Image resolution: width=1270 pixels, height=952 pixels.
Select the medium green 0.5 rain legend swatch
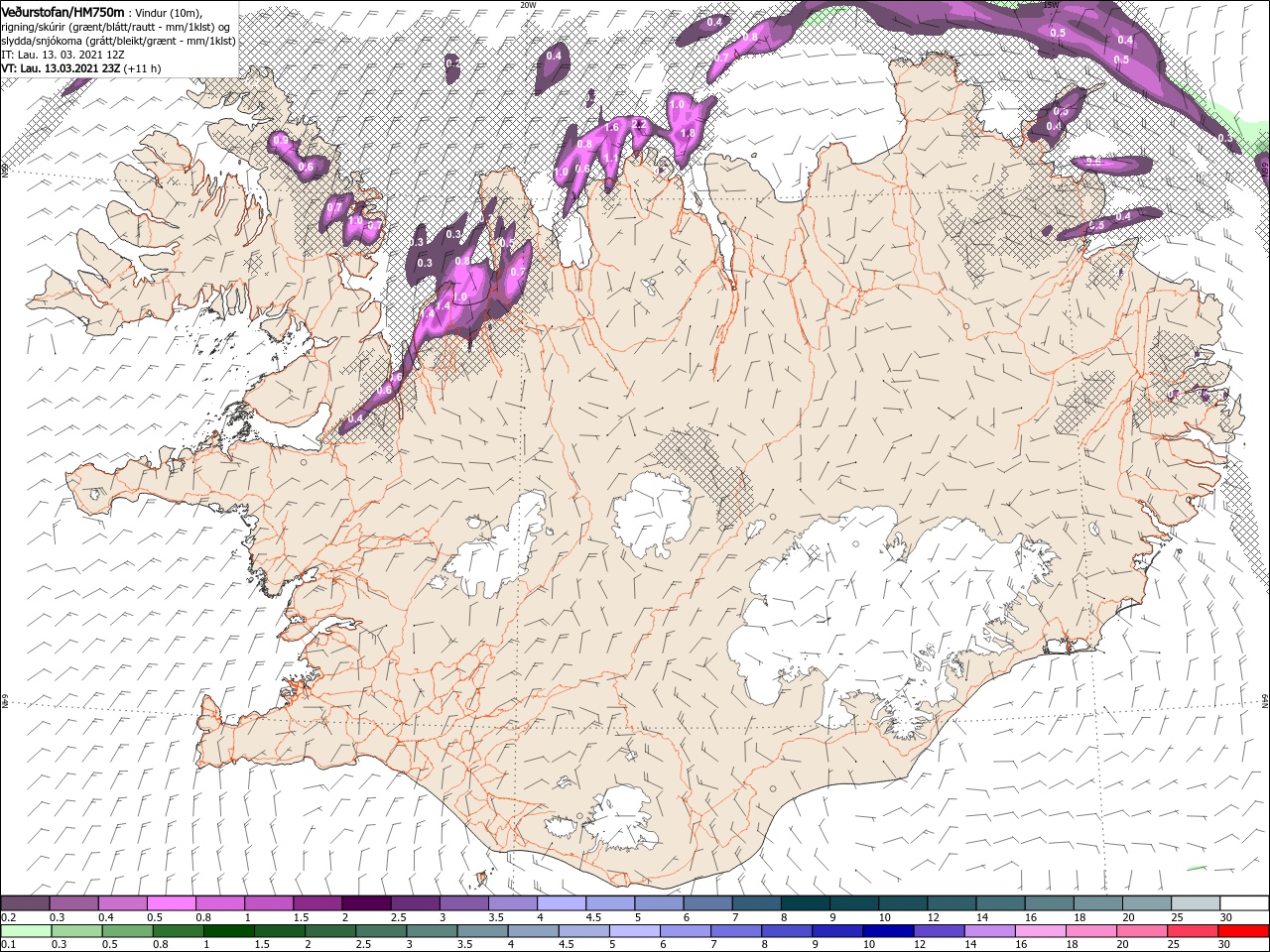(x=127, y=930)
